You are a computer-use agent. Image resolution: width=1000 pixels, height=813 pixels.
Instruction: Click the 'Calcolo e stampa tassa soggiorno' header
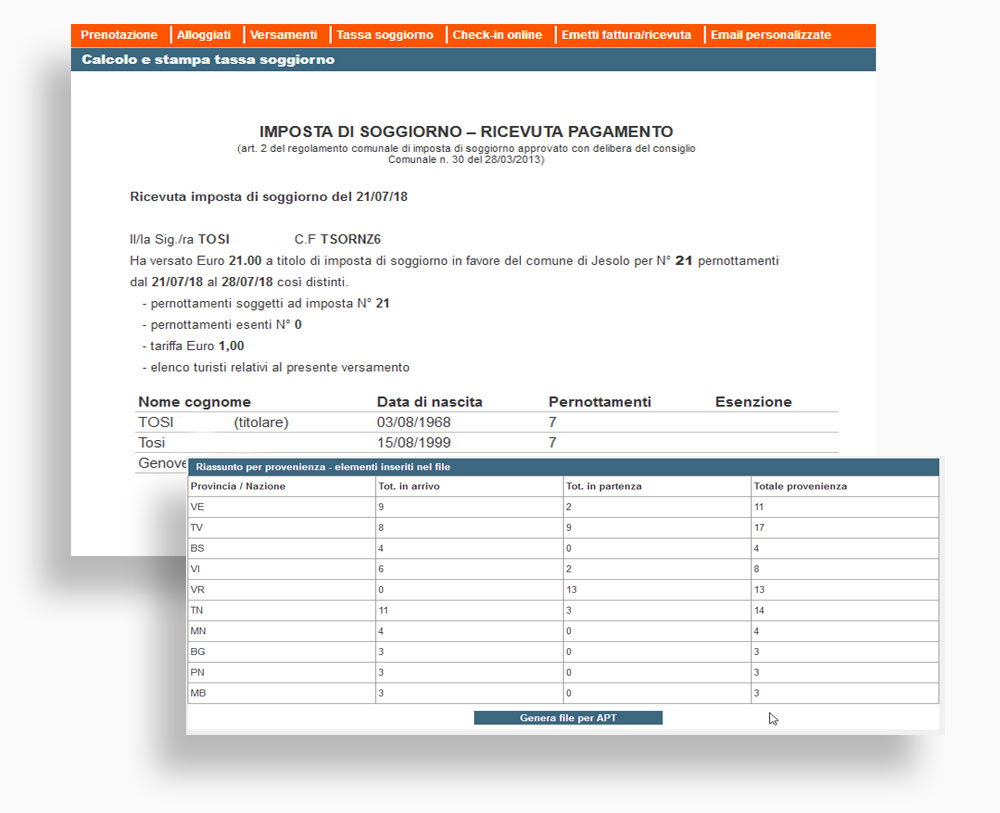[208, 60]
